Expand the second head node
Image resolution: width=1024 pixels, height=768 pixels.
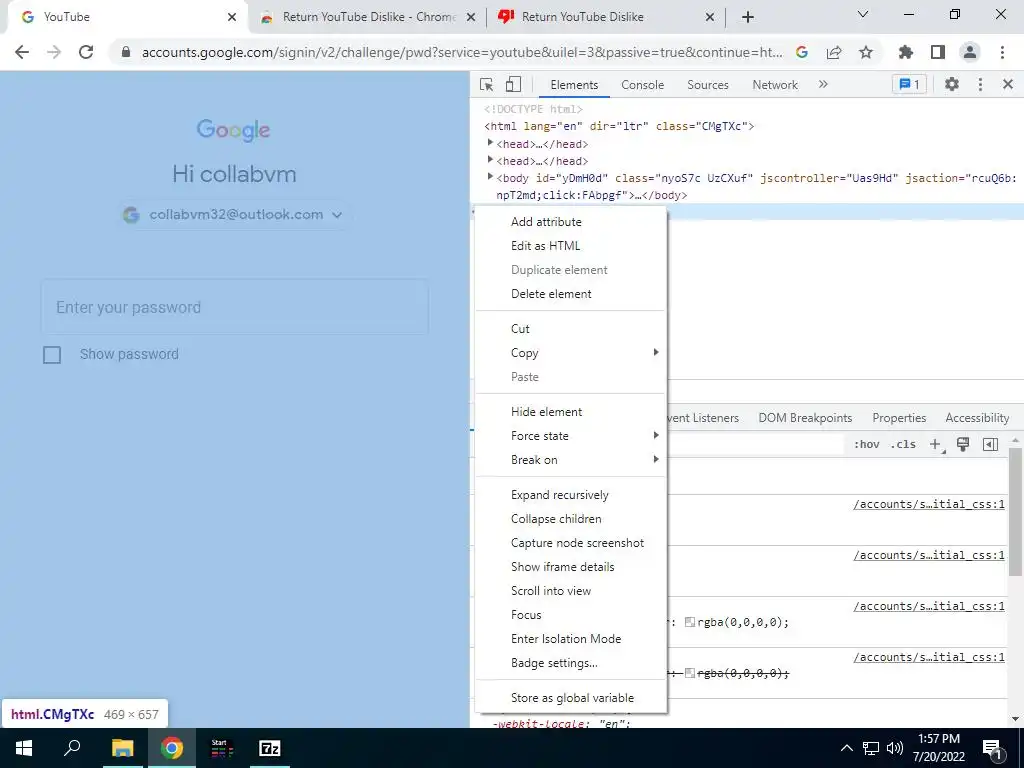[x=490, y=159]
